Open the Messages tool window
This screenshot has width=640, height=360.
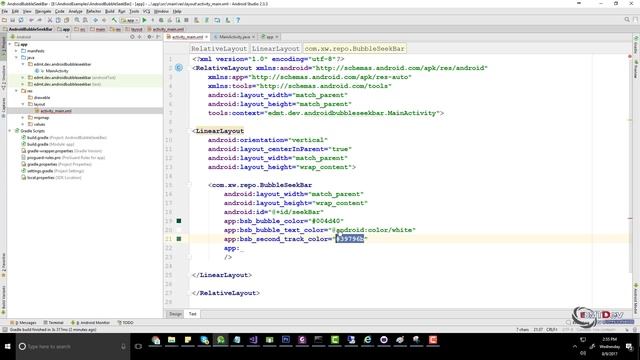(x=23, y=322)
